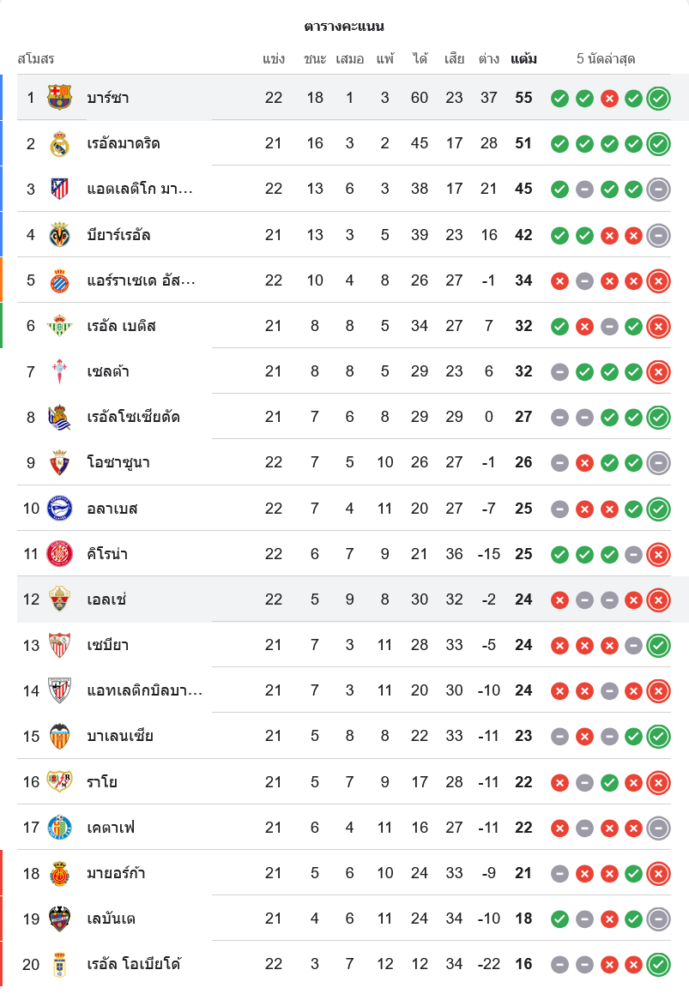
Task: Click the Valencia club crest
Action: coord(60,737)
